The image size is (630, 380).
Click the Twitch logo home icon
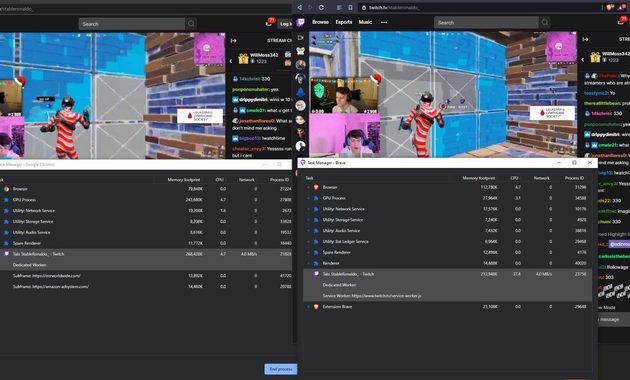(x=301, y=22)
